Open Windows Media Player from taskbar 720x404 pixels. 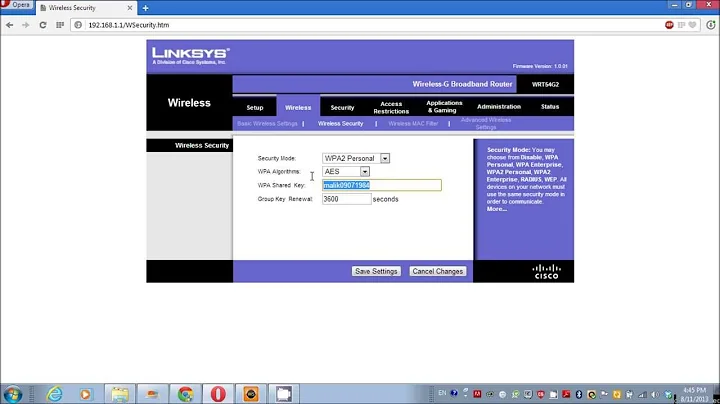click(x=85, y=394)
